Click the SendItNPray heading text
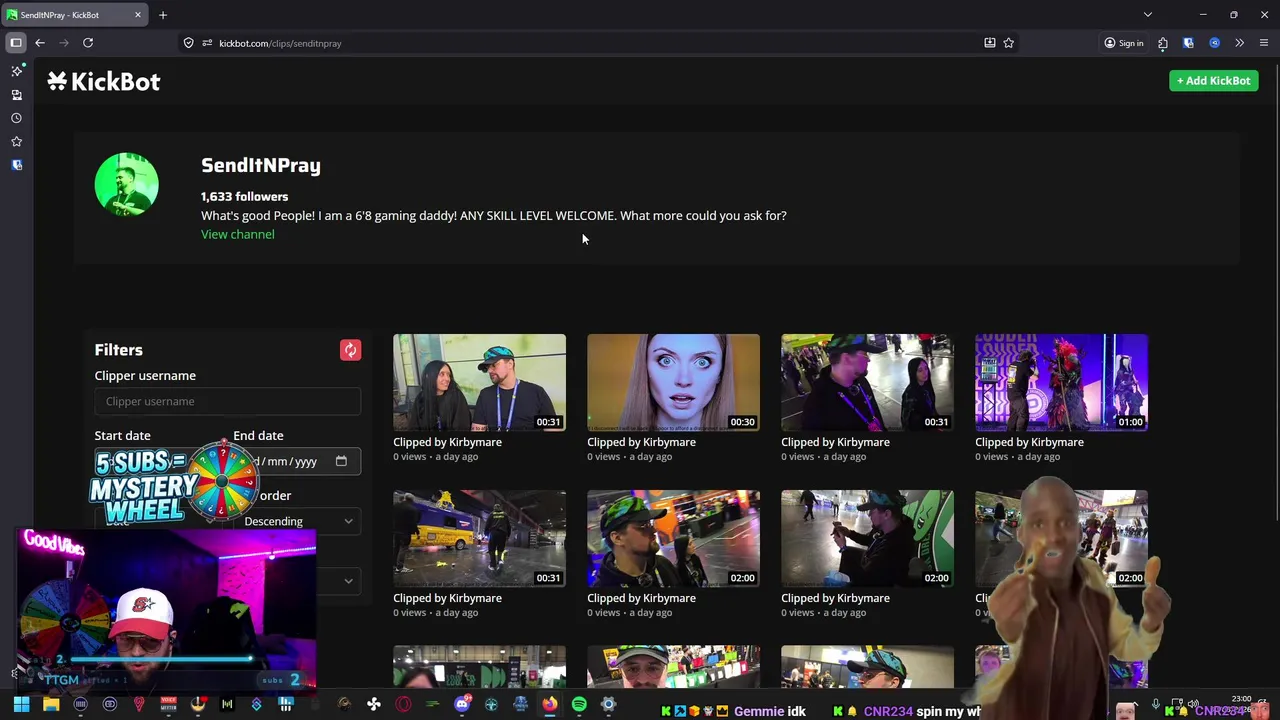 coord(261,166)
